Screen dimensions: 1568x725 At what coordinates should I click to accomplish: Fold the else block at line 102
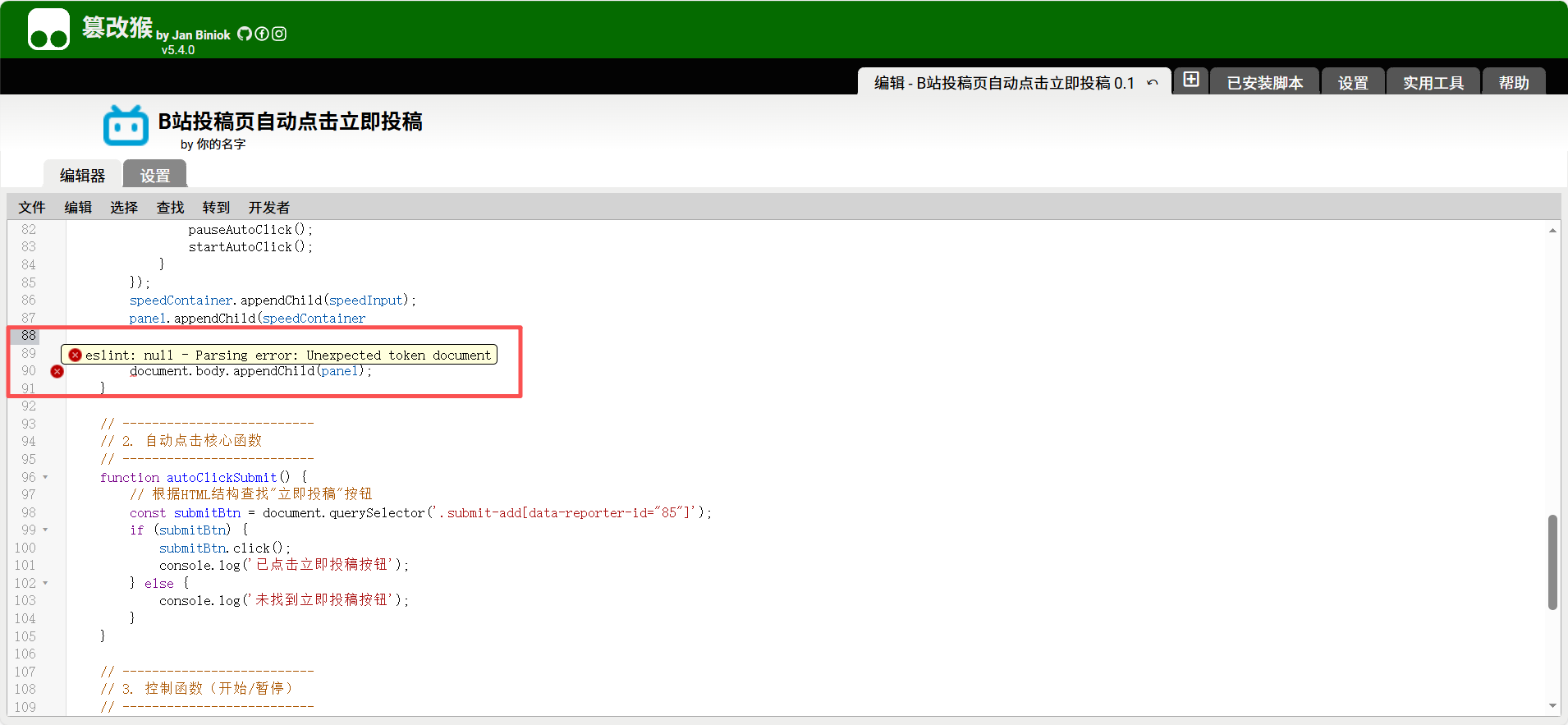point(45,584)
